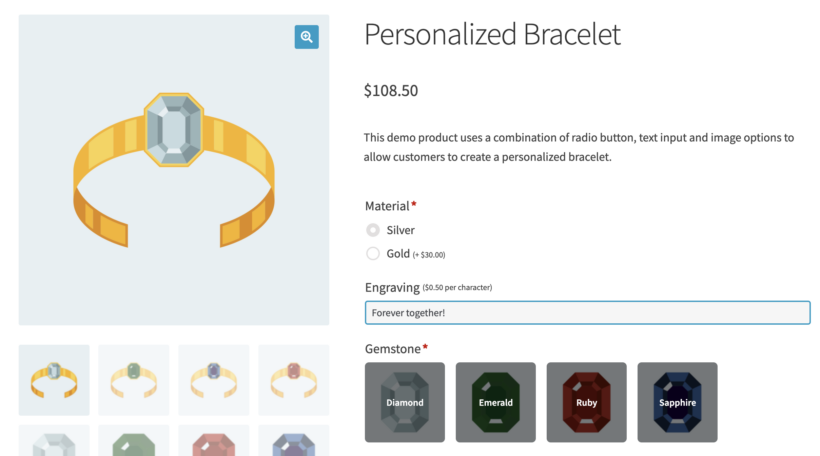View the red ruby bracelet thumbnail
The image size is (820, 456).
tap(293, 380)
